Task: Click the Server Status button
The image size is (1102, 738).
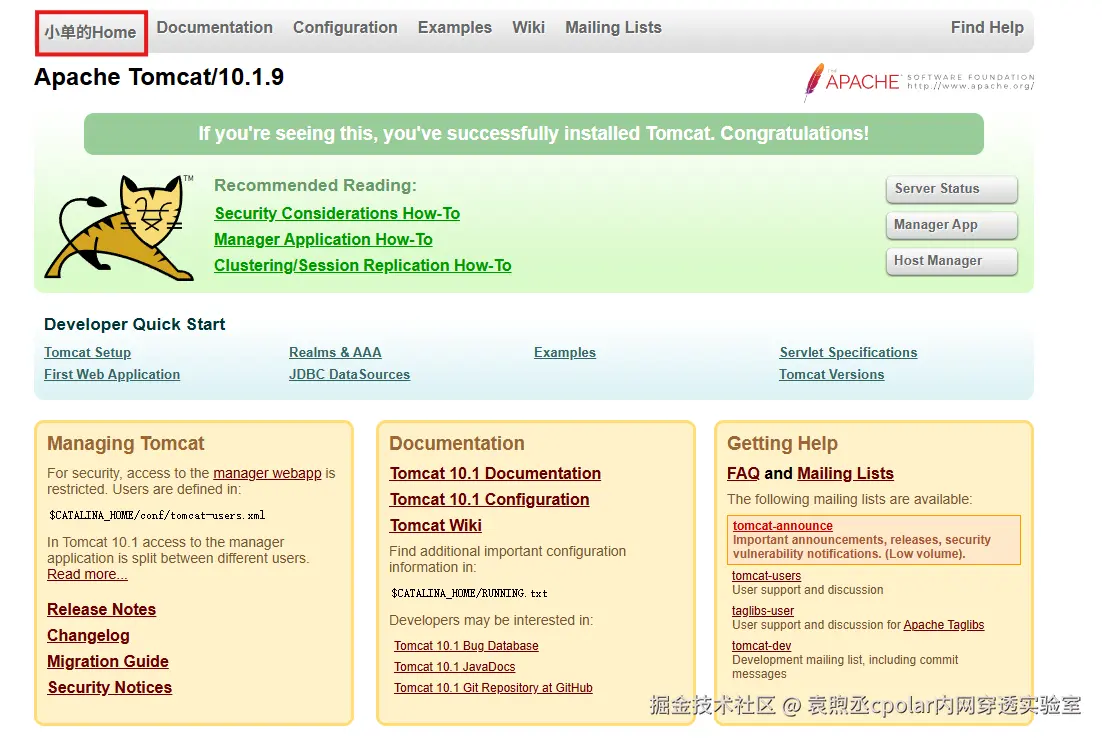Action: [952, 189]
